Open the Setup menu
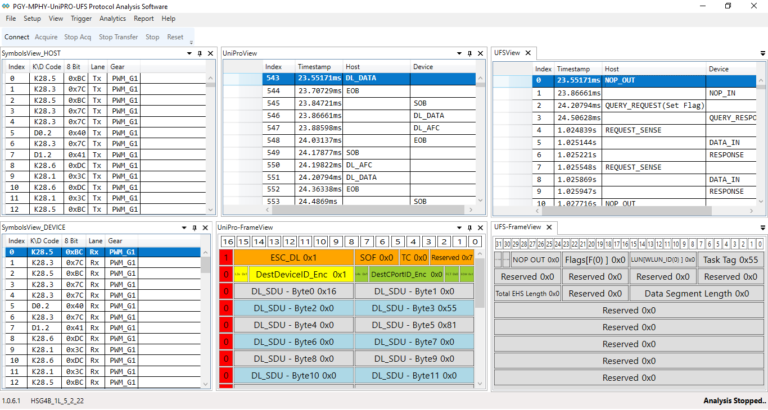This screenshot has height=410, width=768. pos(32,19)
